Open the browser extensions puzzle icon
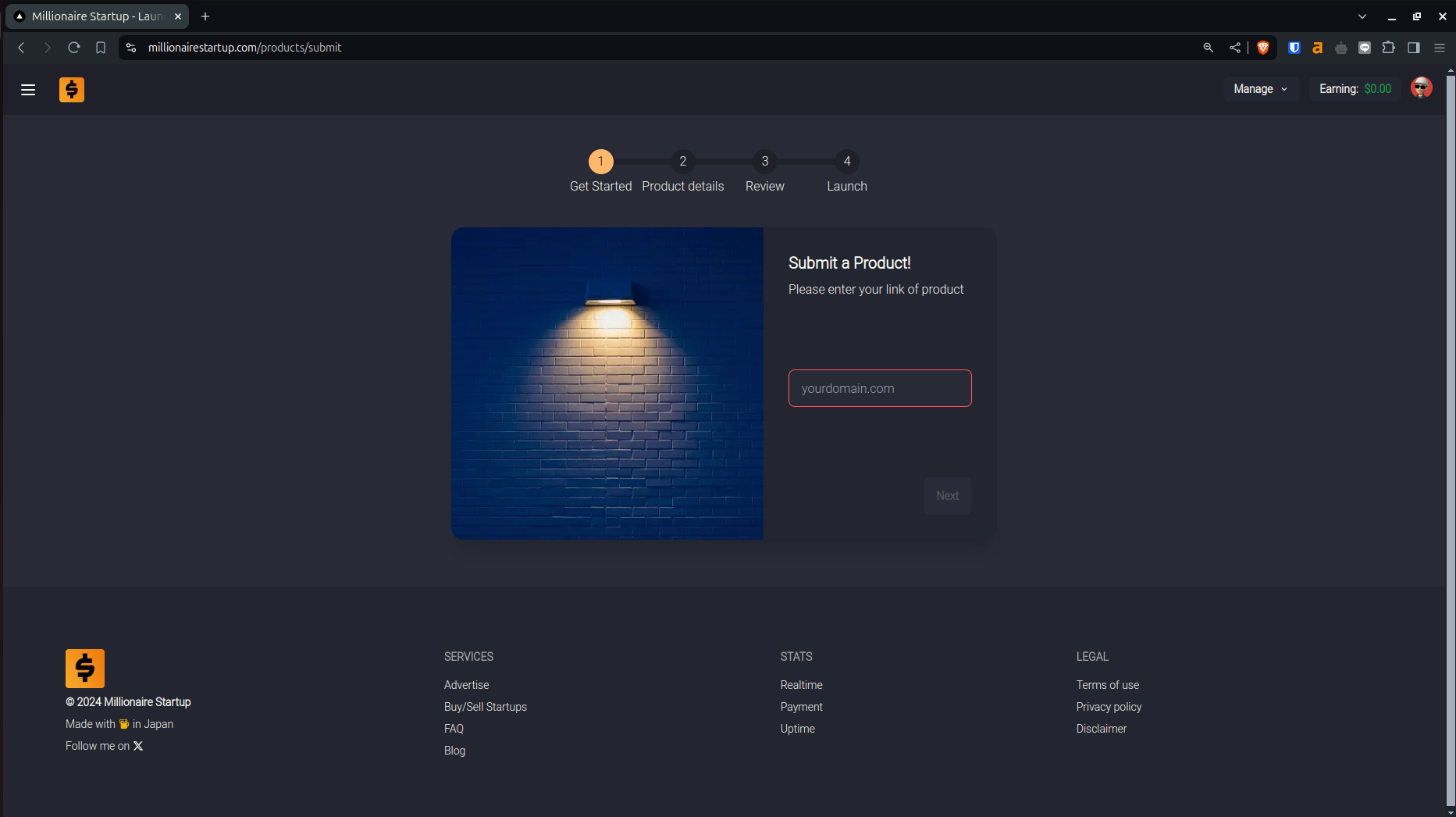Viewport: 1456px width, 817px height. coord(1388,48)
